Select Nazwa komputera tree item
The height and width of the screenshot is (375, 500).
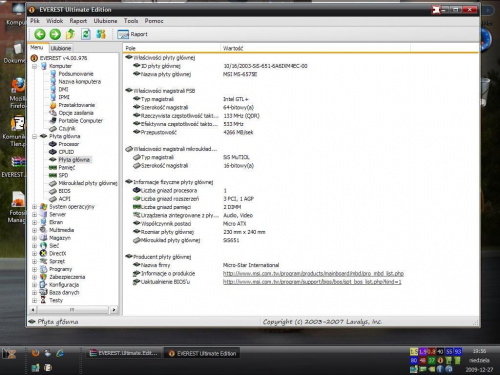tap(79, 82)
